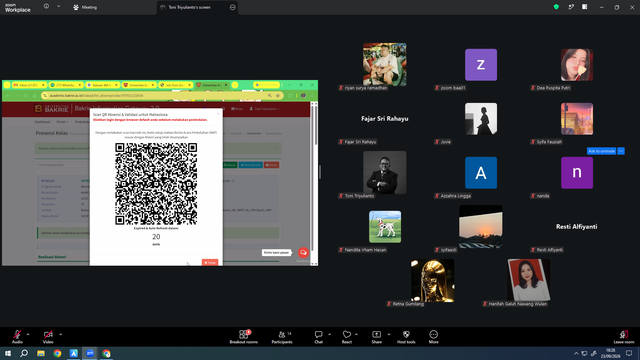Start camera with Video button
This screenshot has width=640, height=360.
coord(48,337)
